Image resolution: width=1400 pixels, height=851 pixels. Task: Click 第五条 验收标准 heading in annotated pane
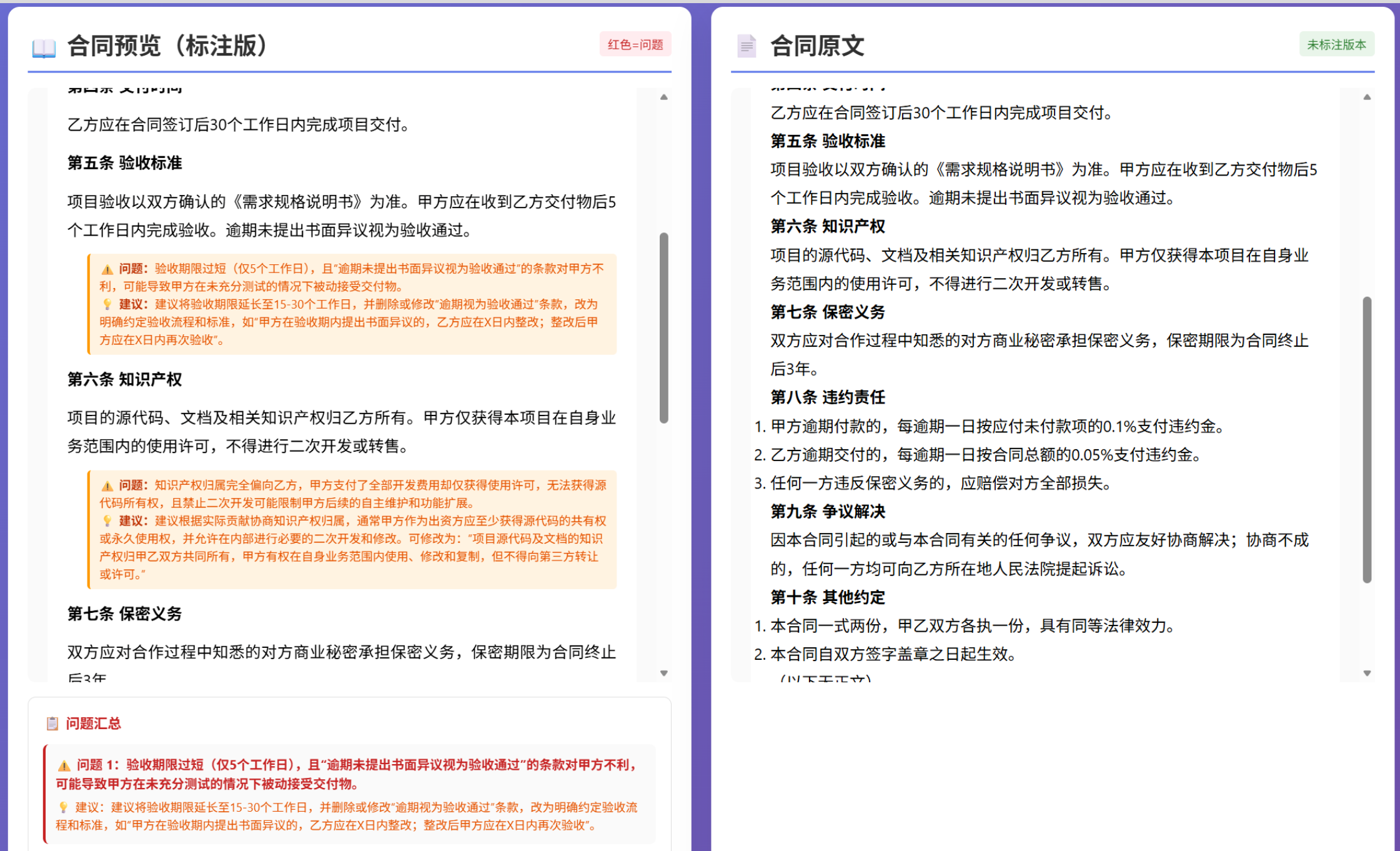click(125, 163)
